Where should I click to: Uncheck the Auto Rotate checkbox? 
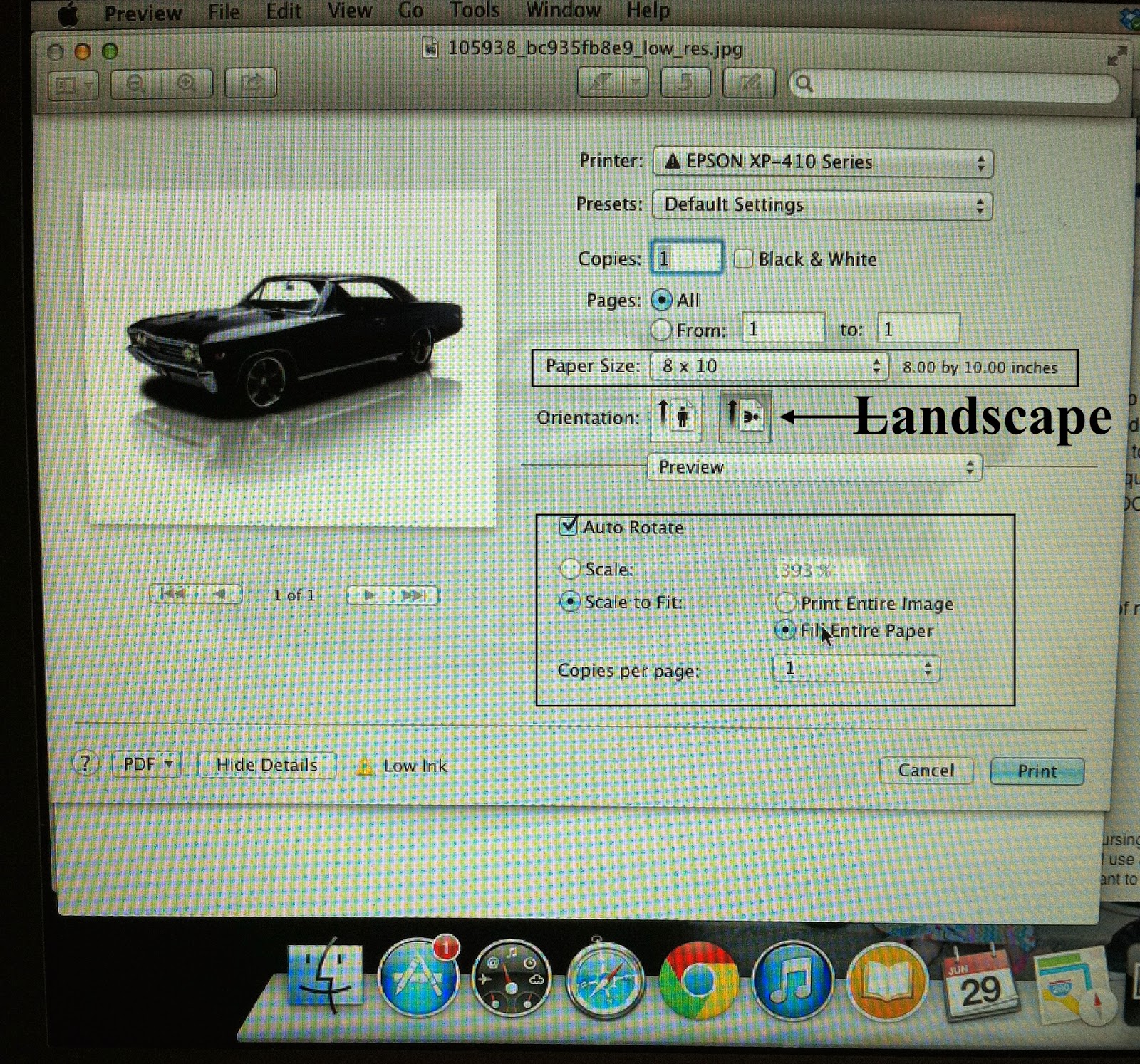click(x=569, y=526)
